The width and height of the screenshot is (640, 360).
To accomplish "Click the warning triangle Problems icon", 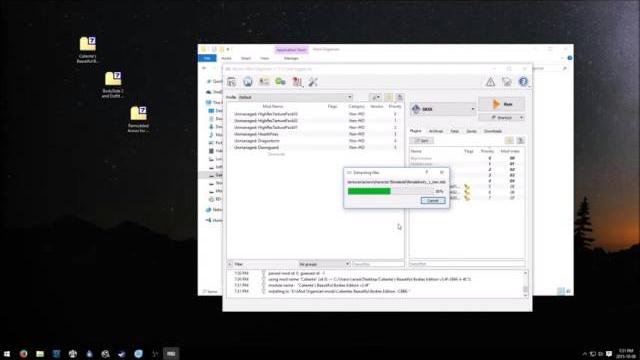I will point(490,82).
